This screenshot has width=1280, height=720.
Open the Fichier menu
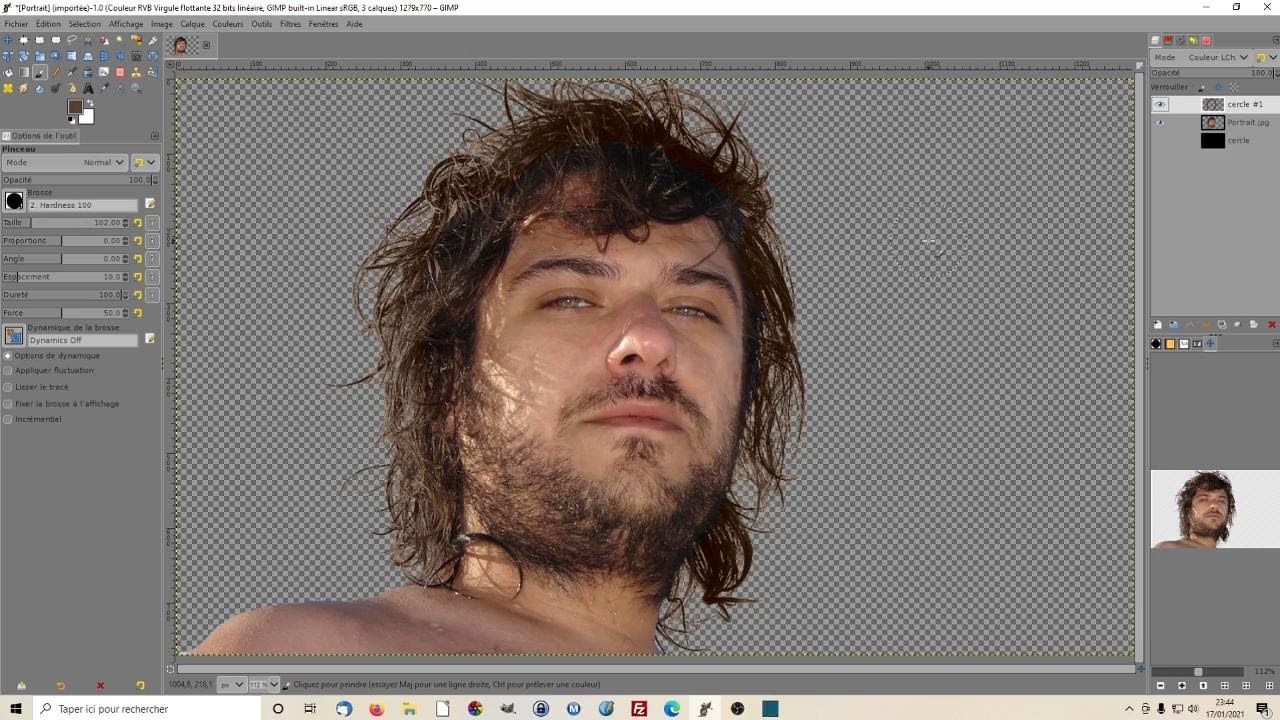[x=16, y=24]
